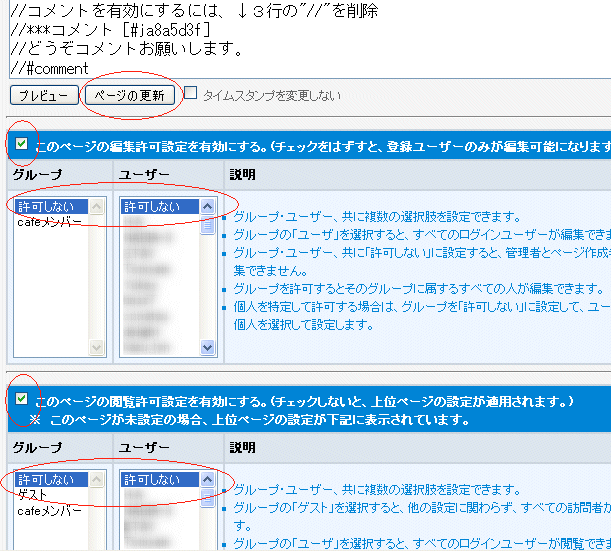The width and height of the screenshot is (611, 551).
Task: Click down arrow of edit group list scrollbar
Action: click(97, 348)
